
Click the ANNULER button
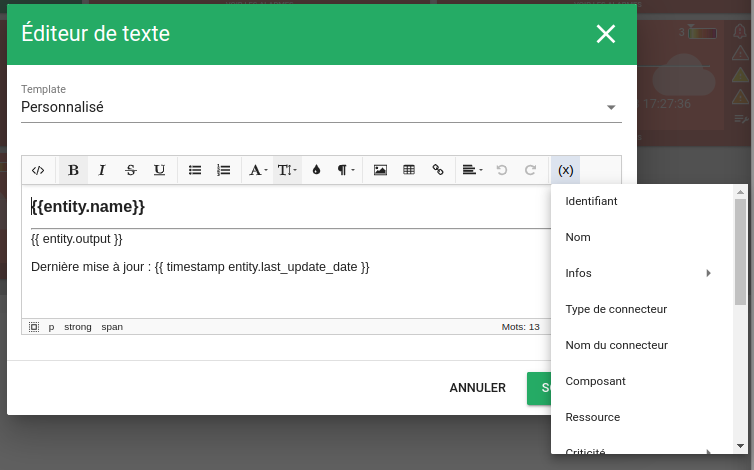coord(477,388)
